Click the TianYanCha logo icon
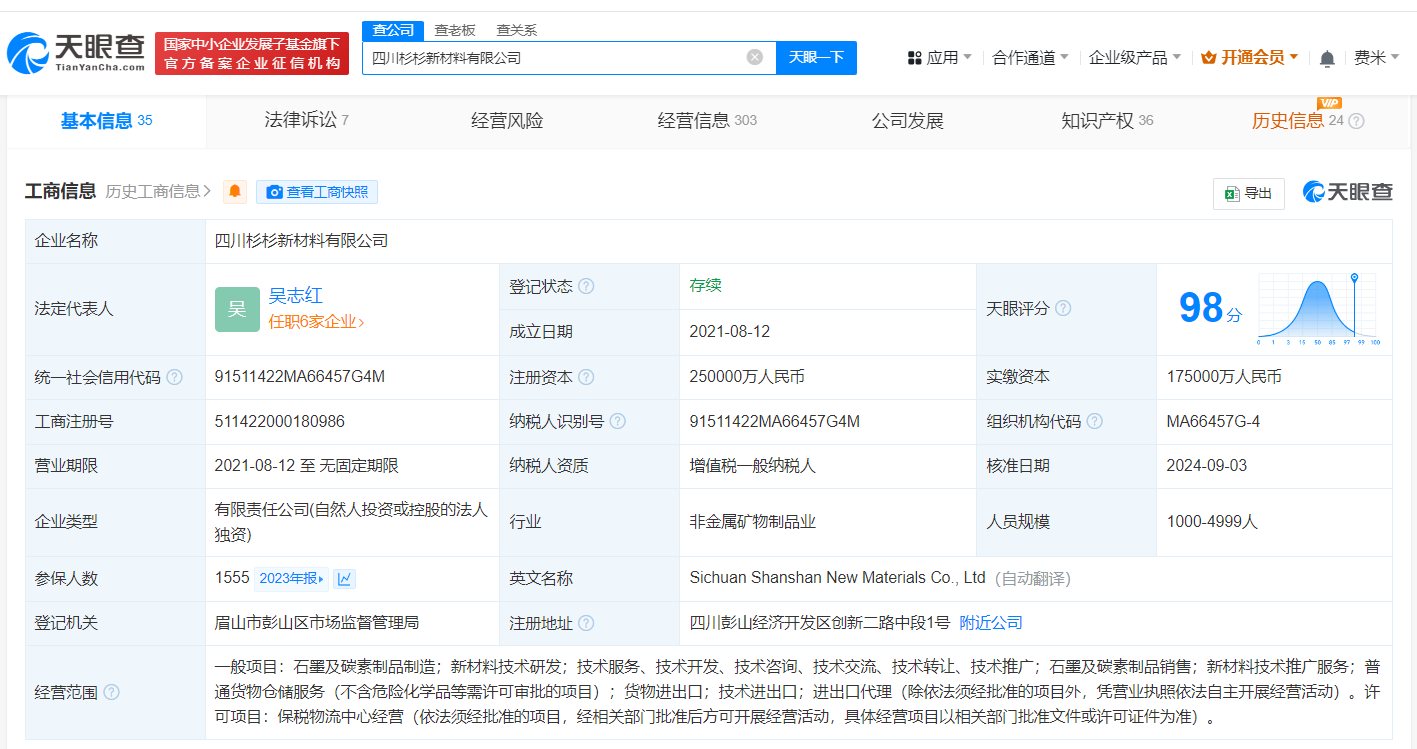Viewport: 1417px width, 749px height. tap(28, 53)
